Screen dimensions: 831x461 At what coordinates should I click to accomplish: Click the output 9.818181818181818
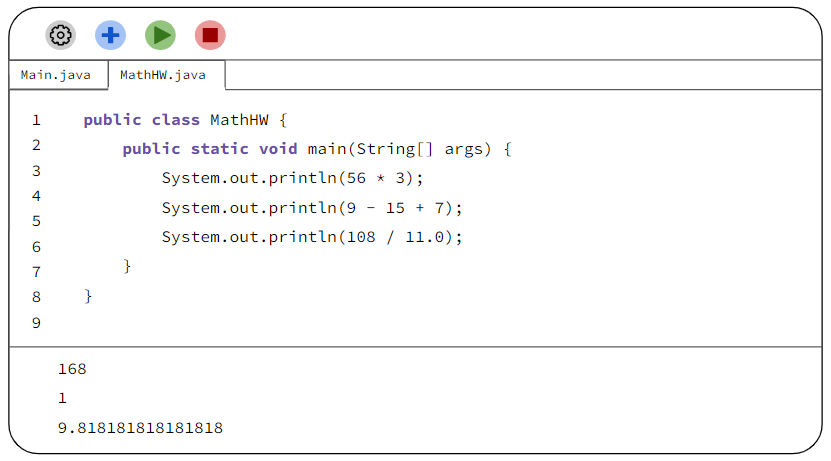coord(140,428)
